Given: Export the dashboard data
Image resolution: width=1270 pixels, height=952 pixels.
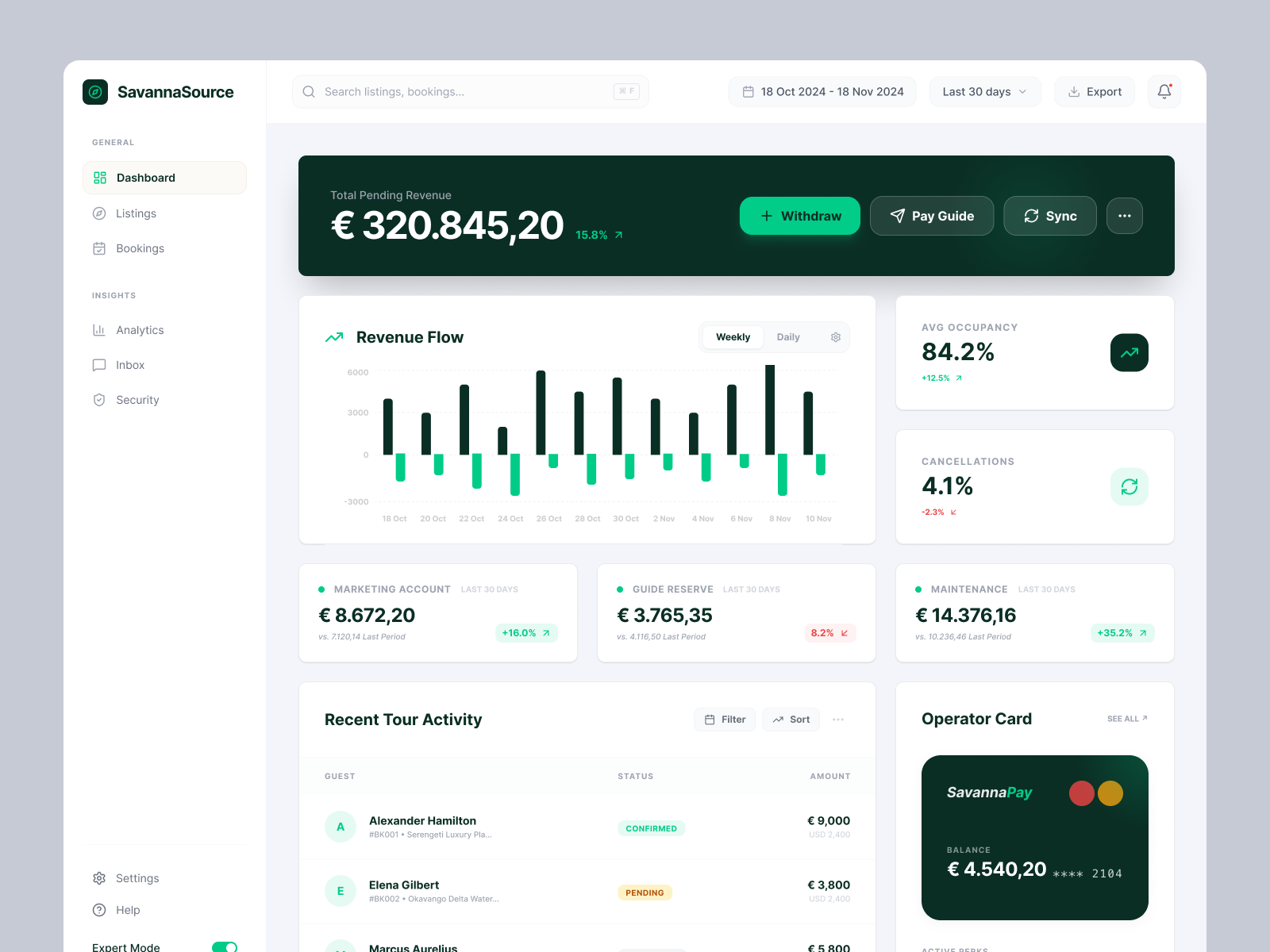Looking at the screenshot, I should tap(1095, 92).
